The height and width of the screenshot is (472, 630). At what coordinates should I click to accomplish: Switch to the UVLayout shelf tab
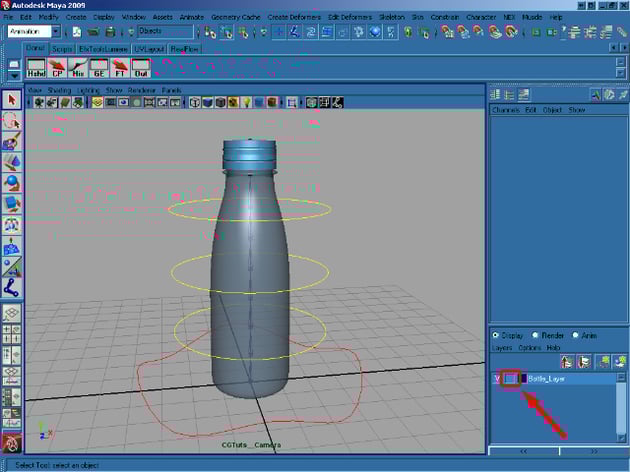click(148, 48)
